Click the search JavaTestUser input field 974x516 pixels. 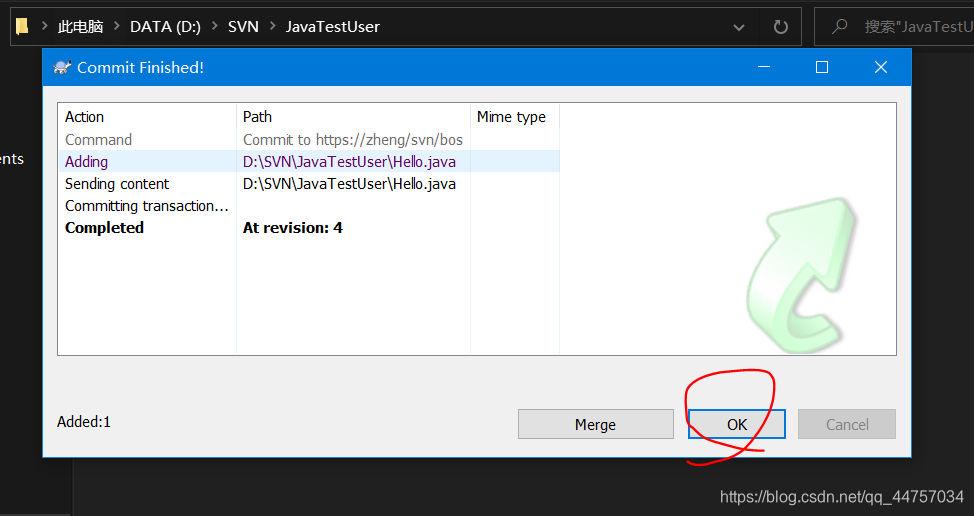[894, 26]
